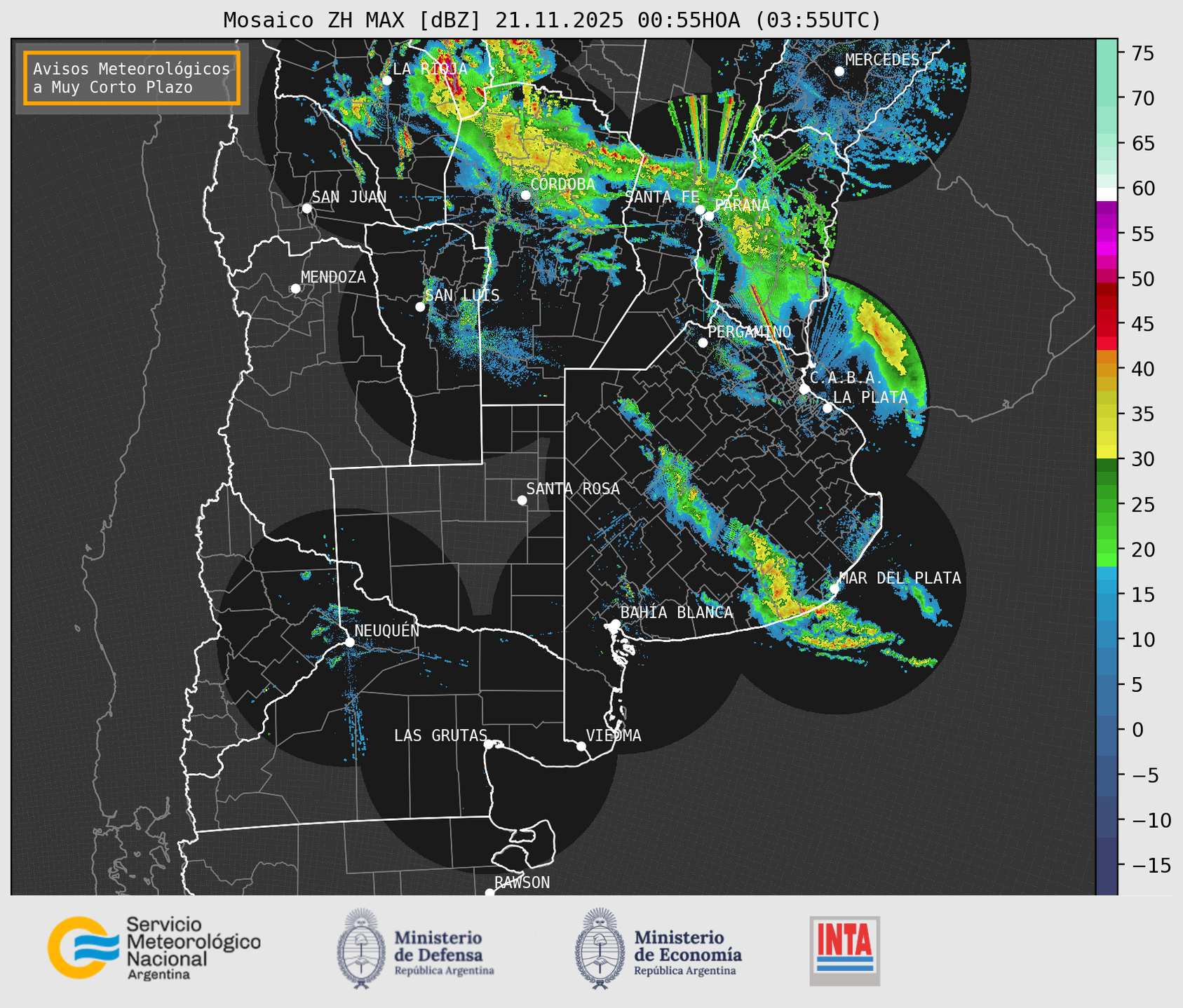Click the LAS GRUTAS label text

440,735
